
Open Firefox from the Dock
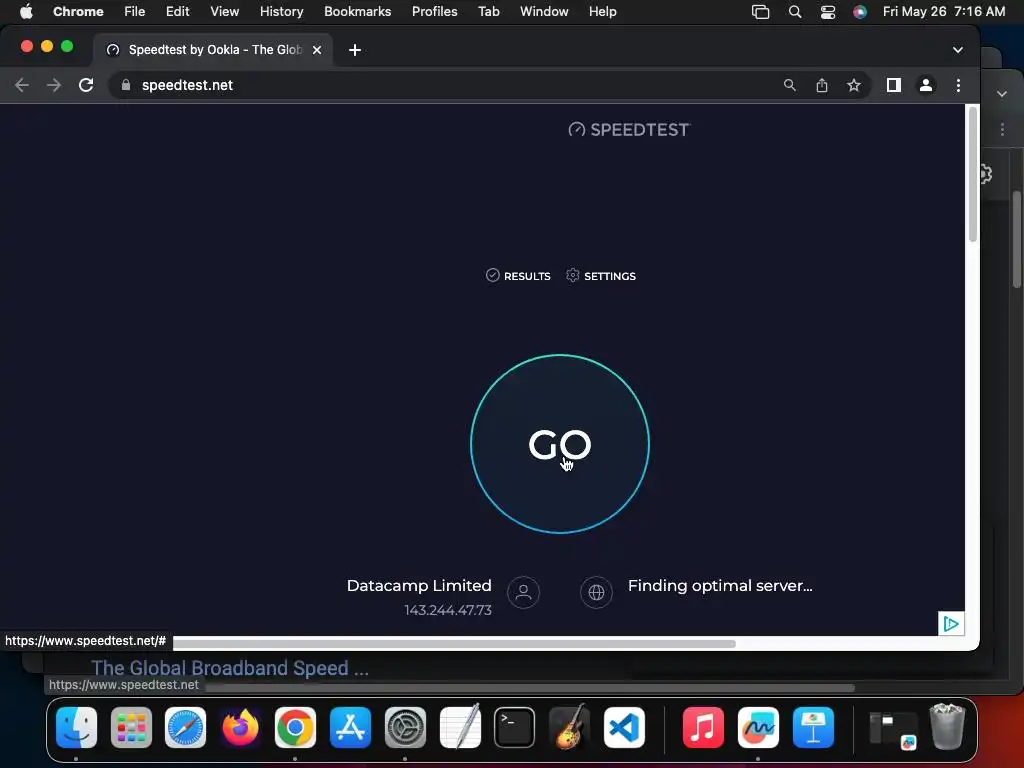tap(240, 728)
